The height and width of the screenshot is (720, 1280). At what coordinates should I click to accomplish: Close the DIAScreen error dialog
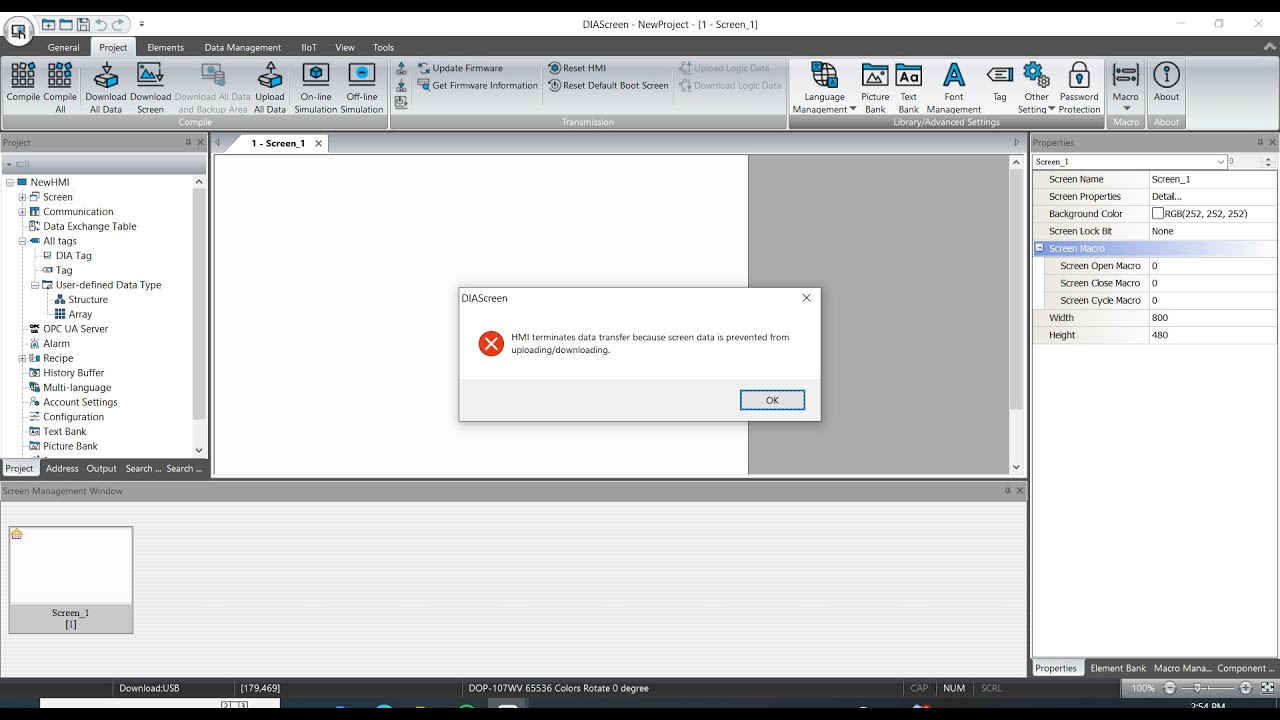(x=806, y=298)
